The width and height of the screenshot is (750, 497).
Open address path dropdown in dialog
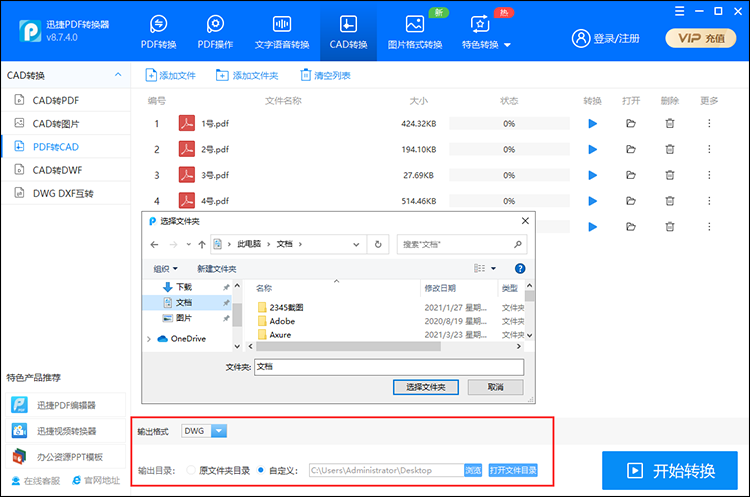(x=356, y=244)
